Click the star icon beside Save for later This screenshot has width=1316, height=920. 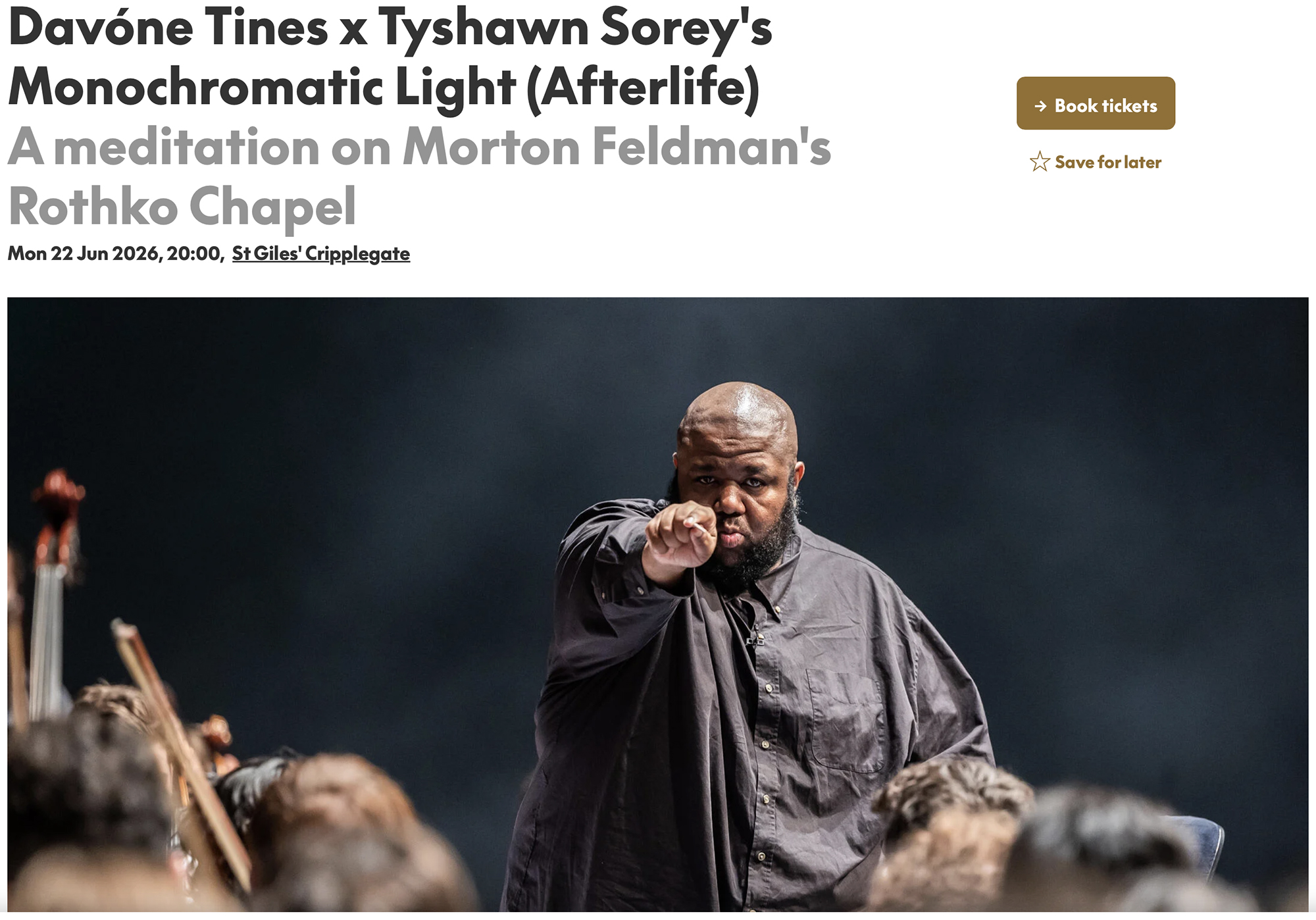1040,161
